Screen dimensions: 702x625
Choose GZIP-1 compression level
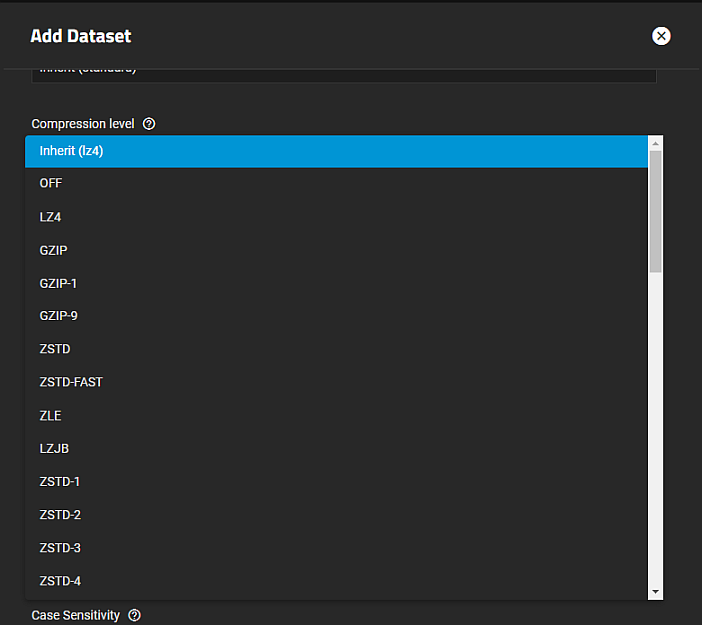tap(336, 283)
